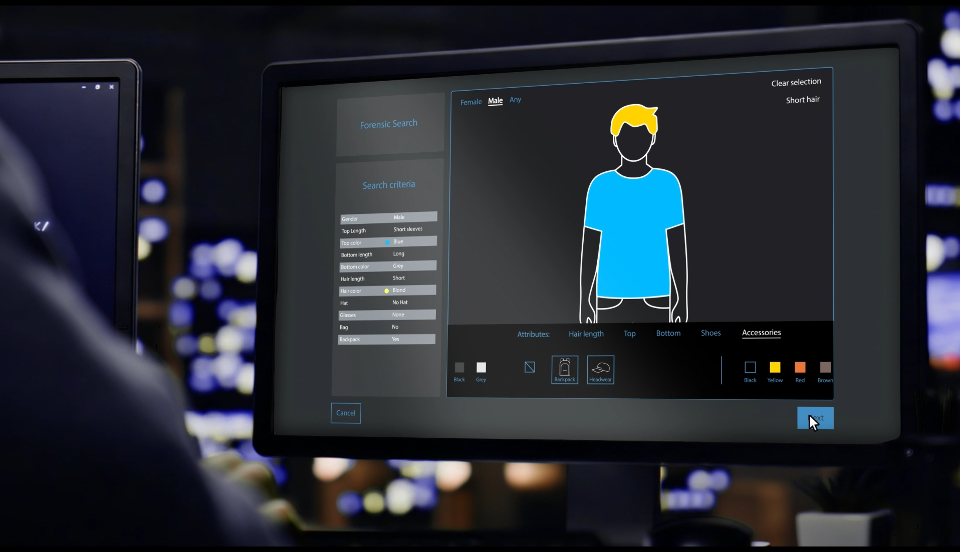Pick the Grey color swatch
960x552 pixels.
[481, 367]
